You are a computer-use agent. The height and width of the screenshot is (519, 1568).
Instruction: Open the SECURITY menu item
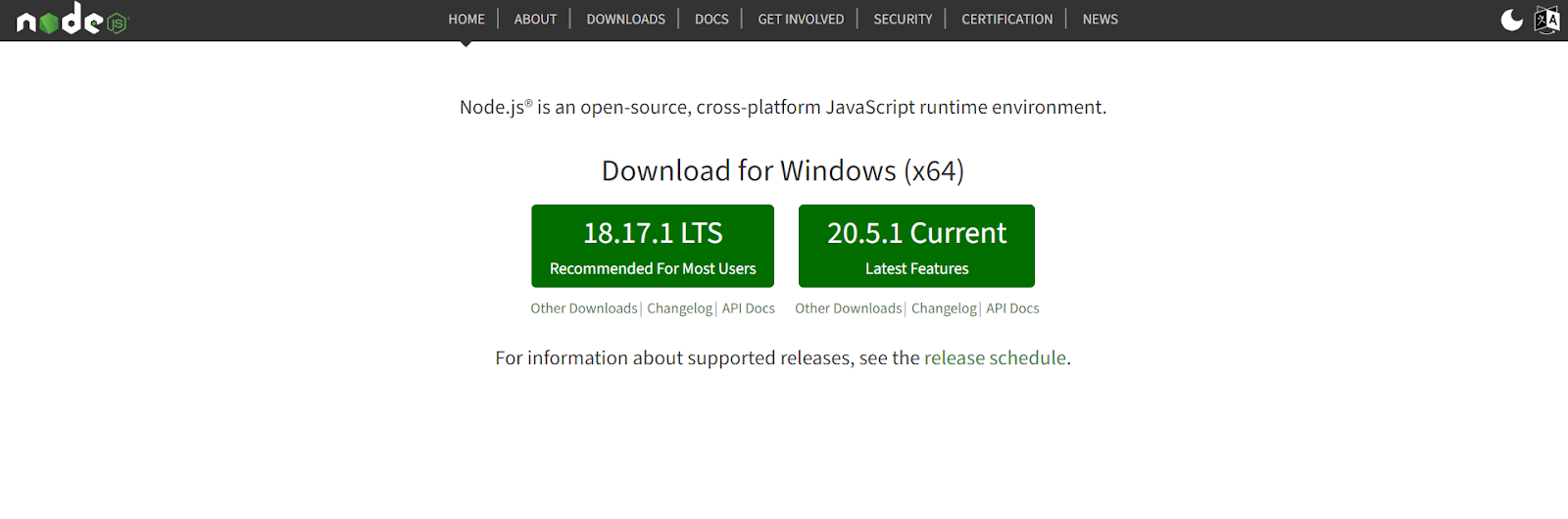pos(903,19)
